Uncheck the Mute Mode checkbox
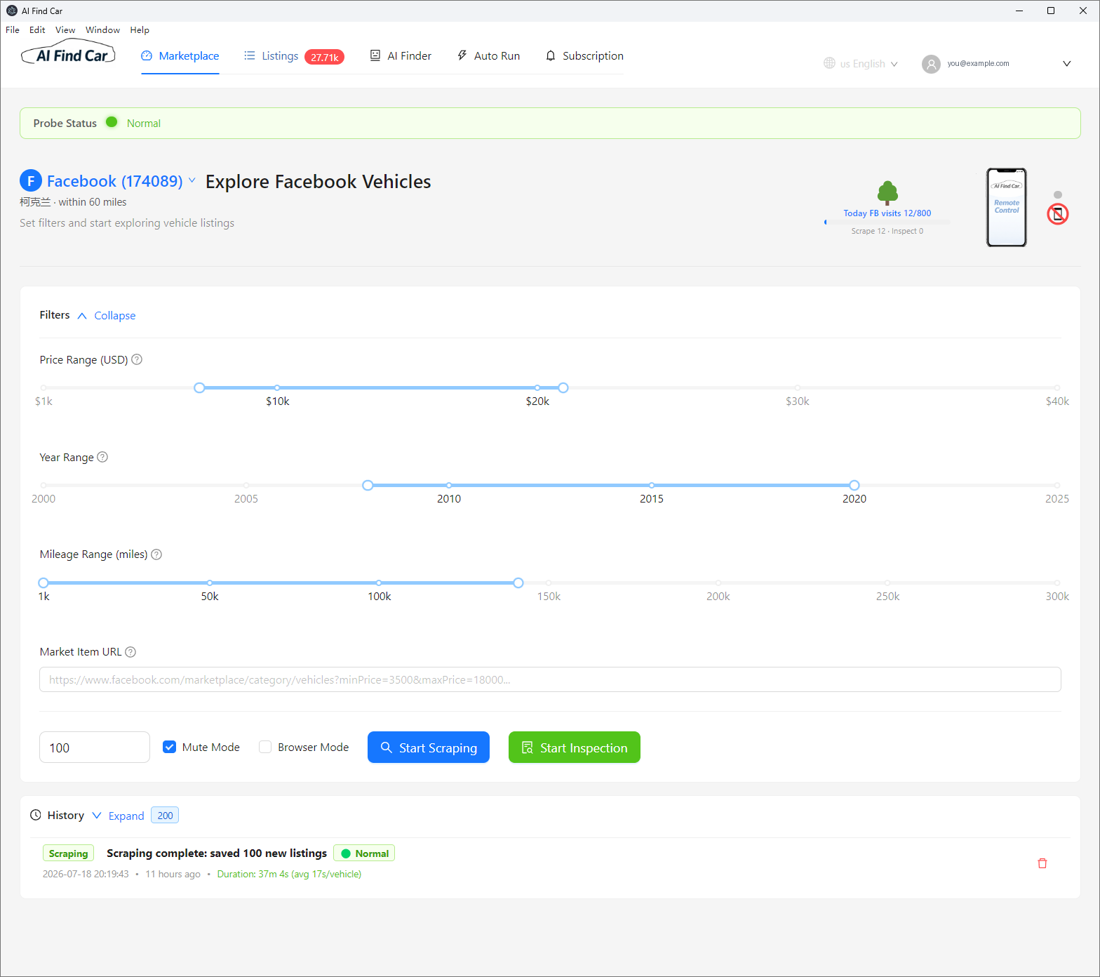Screen dimensions: 1100x977 point(169,747)
